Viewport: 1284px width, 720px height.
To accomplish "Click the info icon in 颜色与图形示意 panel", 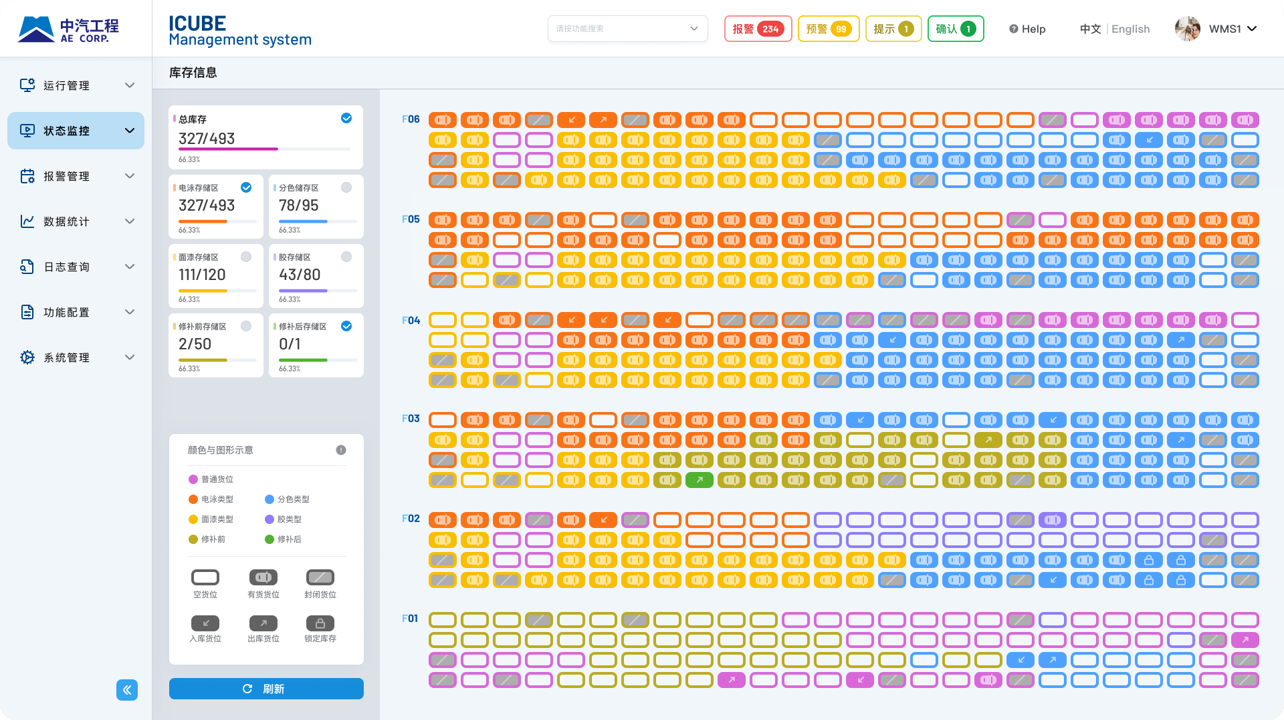I will click(x=341, y=450).
